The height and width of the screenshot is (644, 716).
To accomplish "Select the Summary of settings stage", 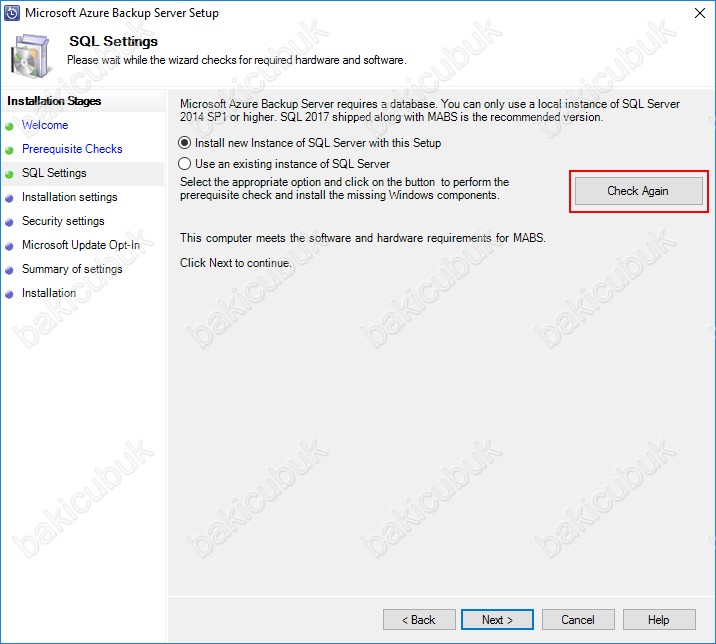I will 72,269.
